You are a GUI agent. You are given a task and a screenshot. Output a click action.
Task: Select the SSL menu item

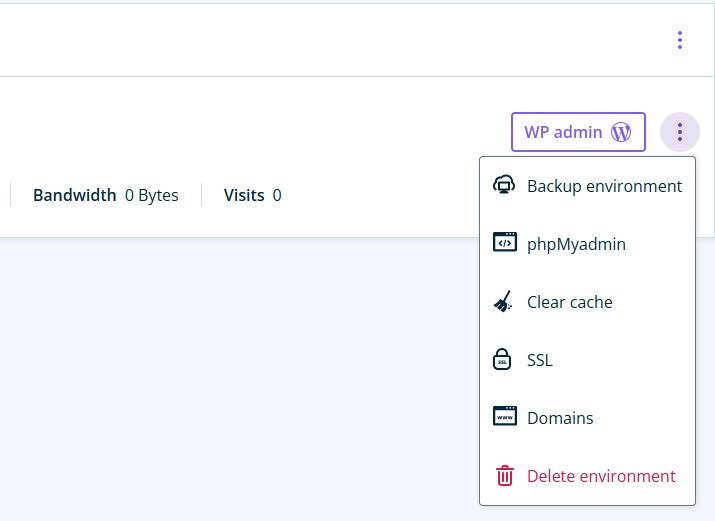[587, 360]
